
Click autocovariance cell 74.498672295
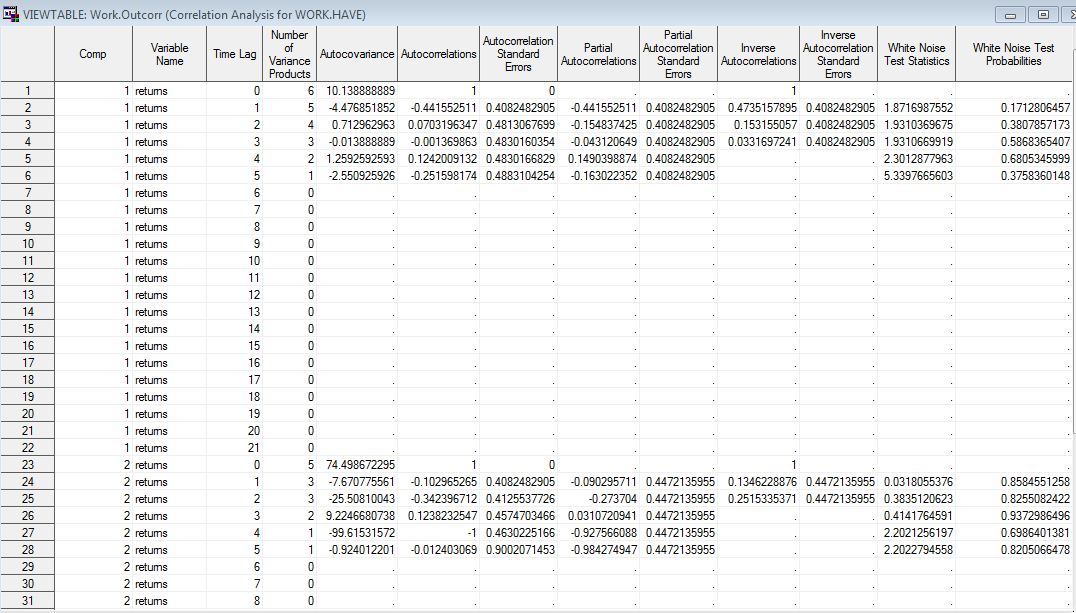point(357,465)
